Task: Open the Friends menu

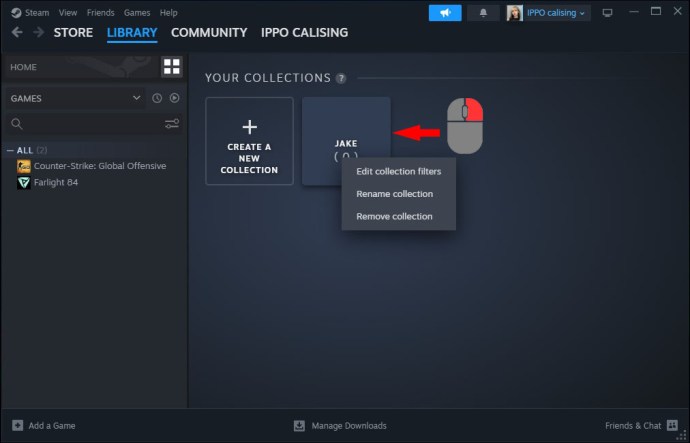Action: click(100, 13)
